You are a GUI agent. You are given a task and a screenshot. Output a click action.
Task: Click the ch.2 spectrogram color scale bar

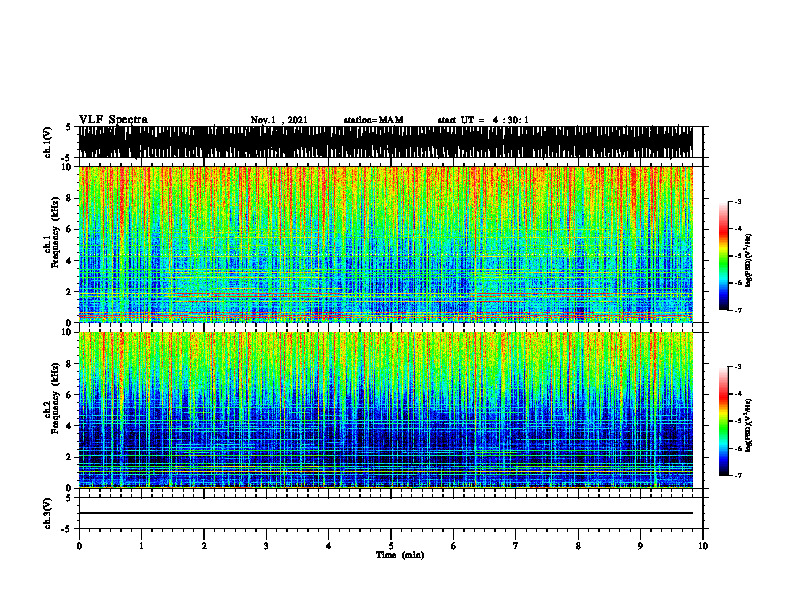pos(723,421)
